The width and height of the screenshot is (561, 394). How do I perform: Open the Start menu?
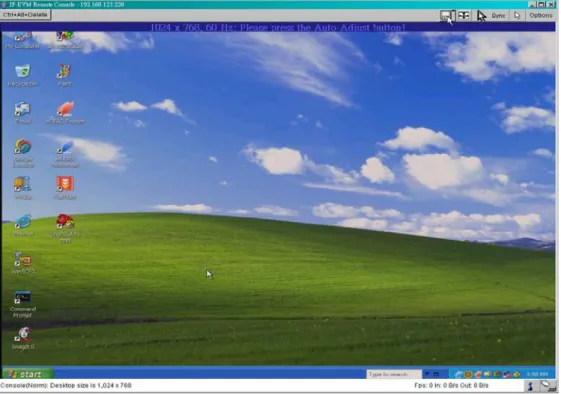27,374
